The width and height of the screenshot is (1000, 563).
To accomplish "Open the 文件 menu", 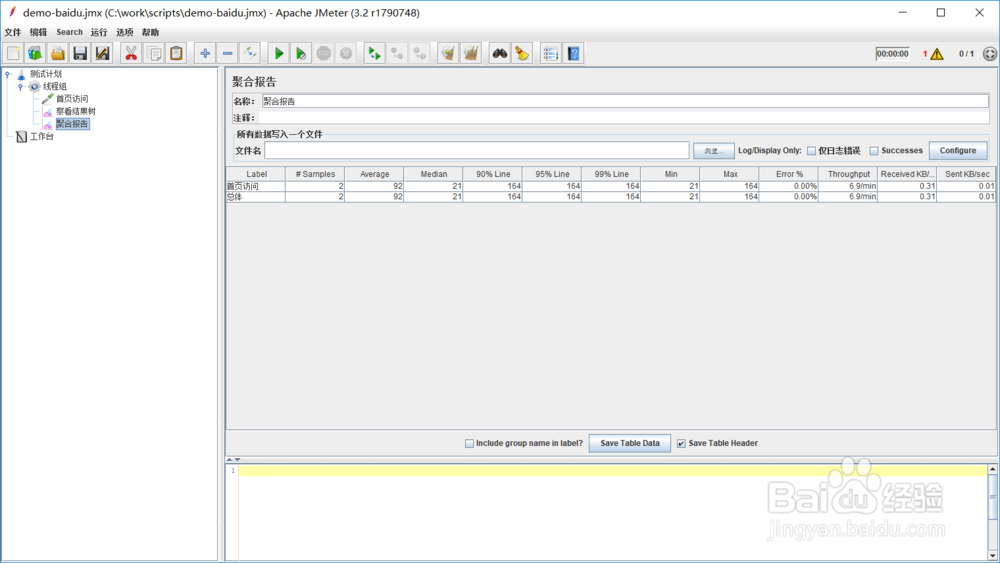I will pos(13,32).
